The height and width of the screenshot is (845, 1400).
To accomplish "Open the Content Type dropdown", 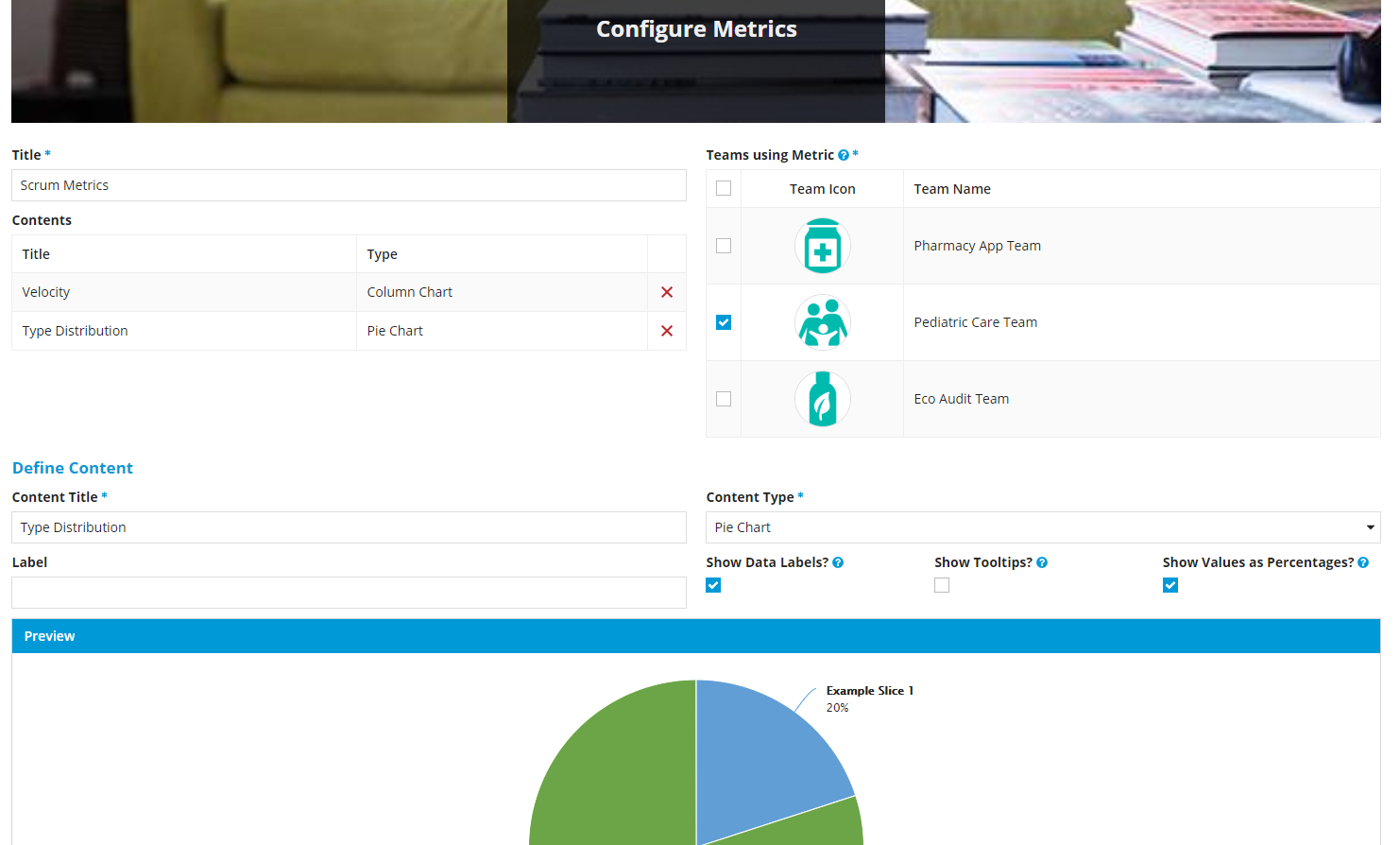I will tap(1043, 527).
